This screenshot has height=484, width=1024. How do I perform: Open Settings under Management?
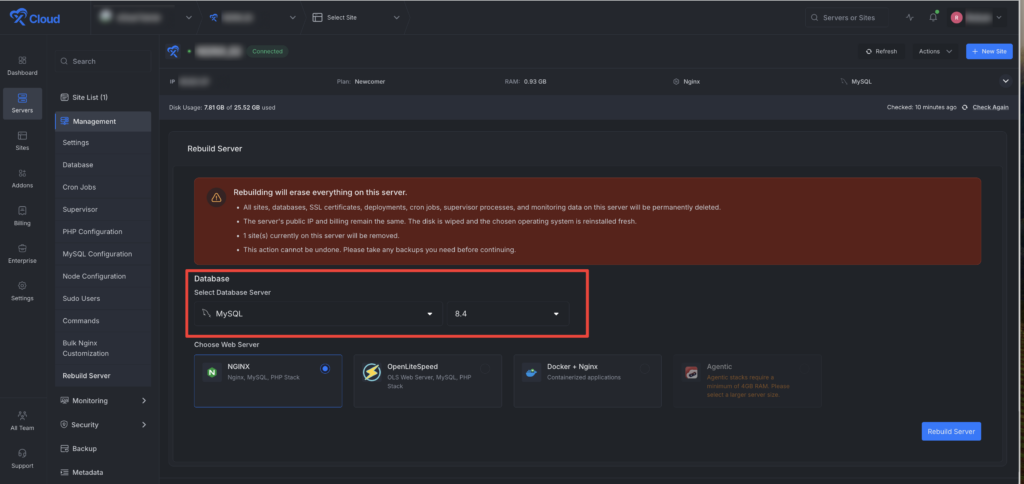coord(76,142)
